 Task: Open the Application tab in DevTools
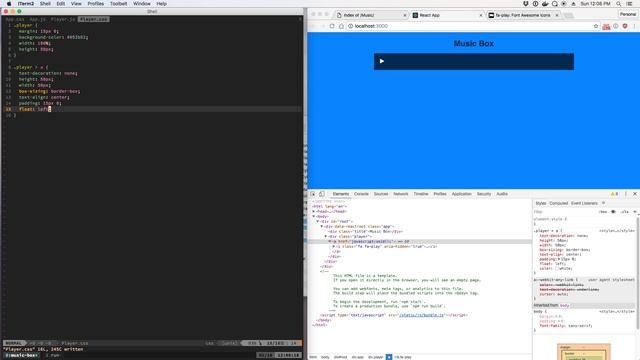pyautogui.click(x=462, y=194)
